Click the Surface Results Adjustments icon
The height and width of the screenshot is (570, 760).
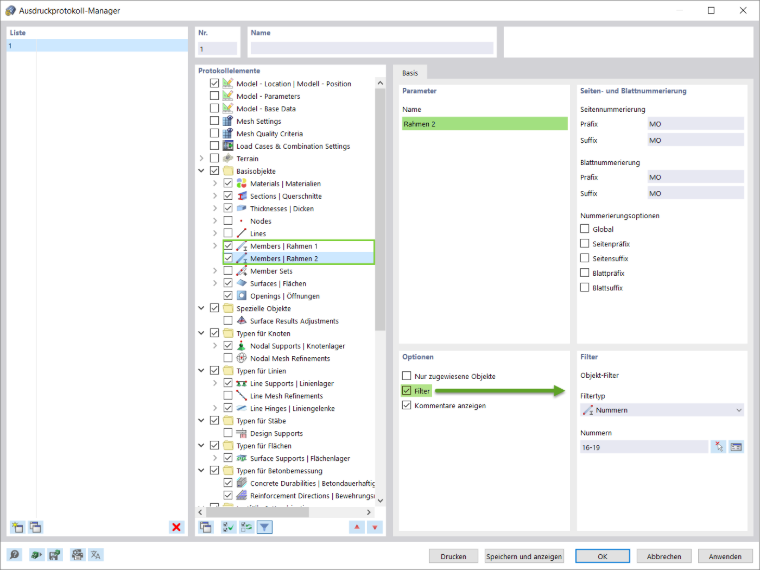click(x=241, y=321)
